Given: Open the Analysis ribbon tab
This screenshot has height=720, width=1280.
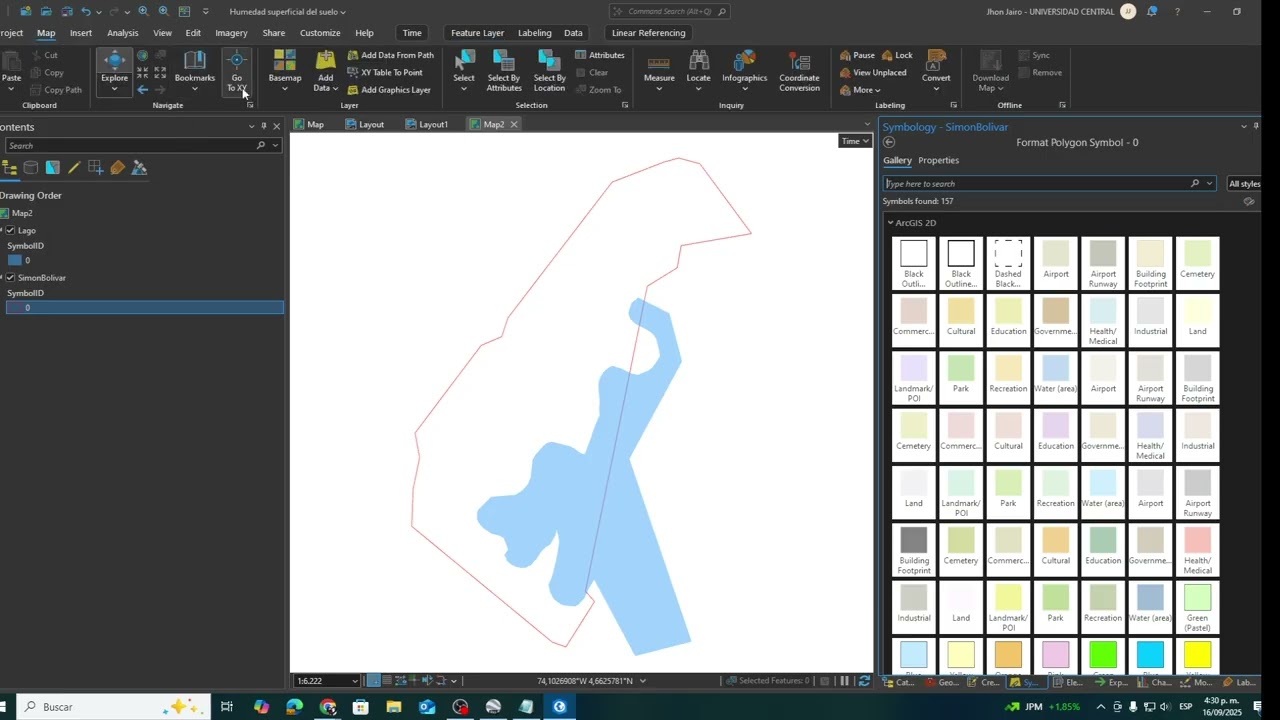Looking at the screenshot, I should (123, 33).
